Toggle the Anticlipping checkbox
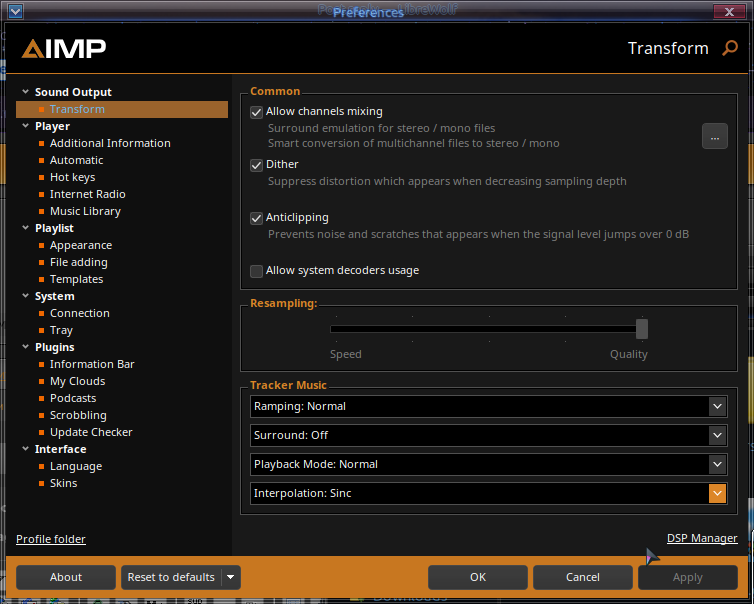The width and height of the screenshot is (754, 604). 257,218
